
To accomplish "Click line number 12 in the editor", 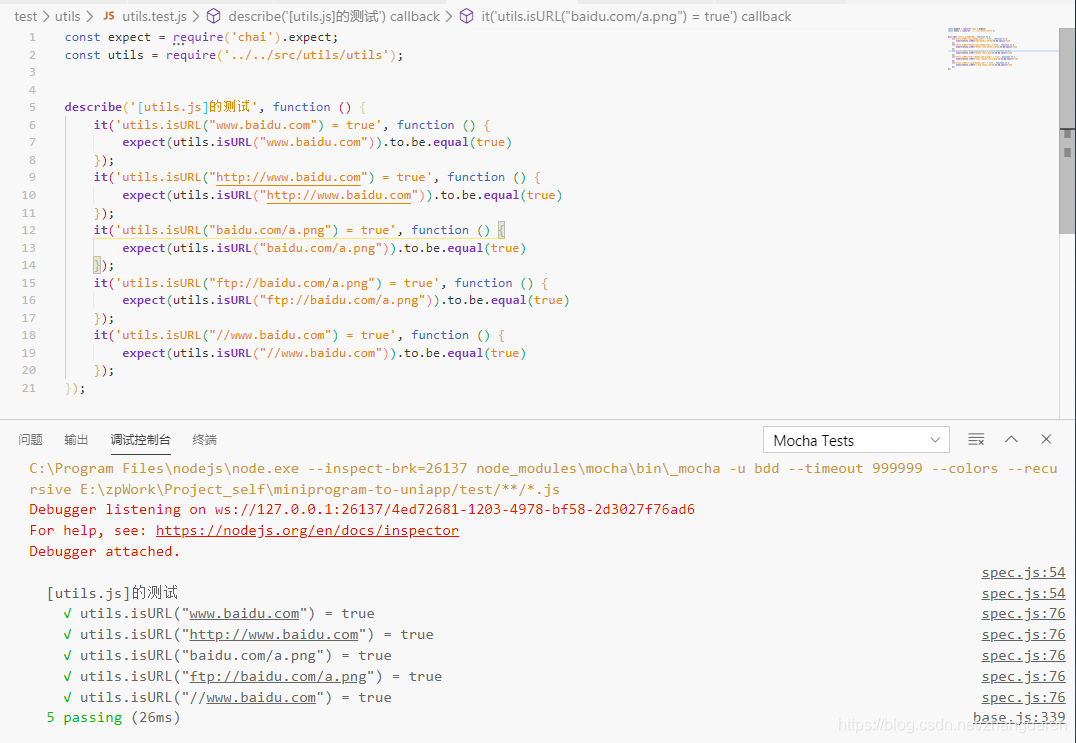I will (x=28, y=230).
